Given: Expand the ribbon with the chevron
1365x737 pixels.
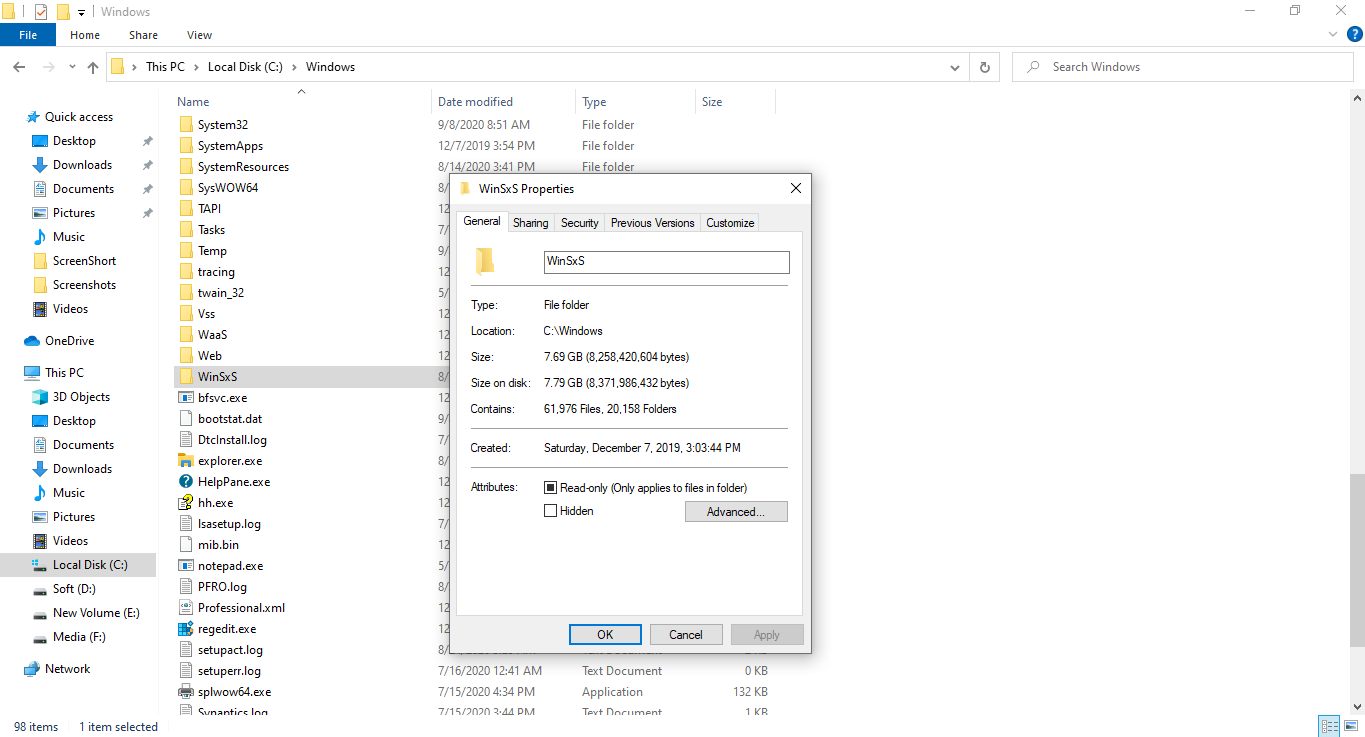Looking at the screenshot, I should pos(1333,34).
